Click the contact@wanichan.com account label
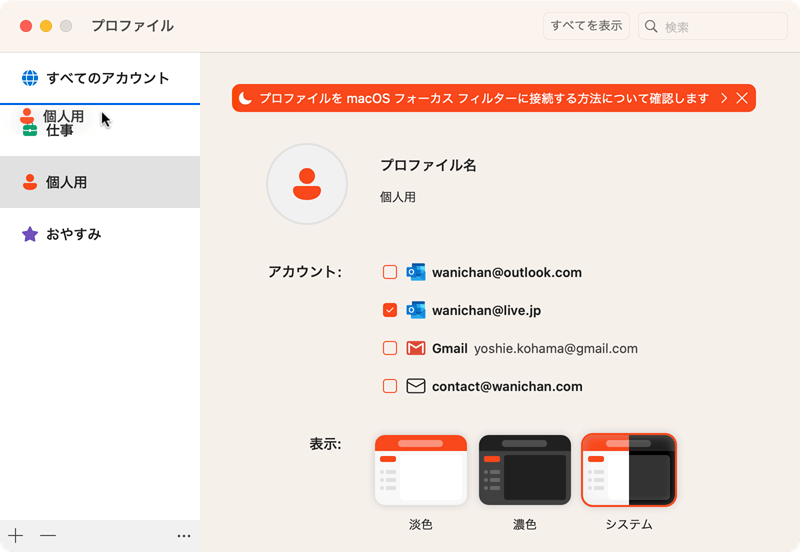The width and height of the screenshot is (800, 552). point(507,386)
